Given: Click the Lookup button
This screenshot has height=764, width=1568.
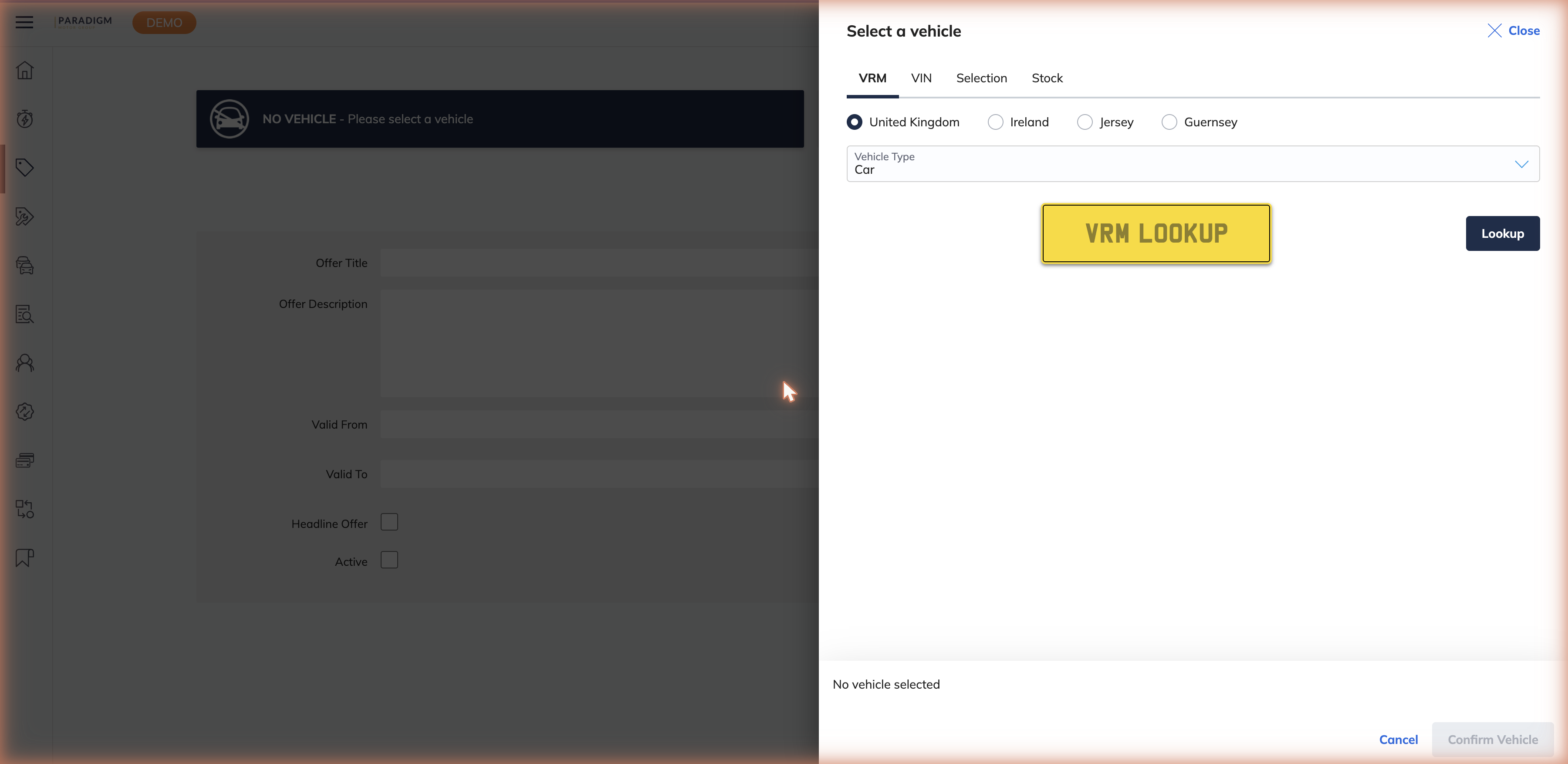Looking at the screenshot, I should click(1503, 233).
